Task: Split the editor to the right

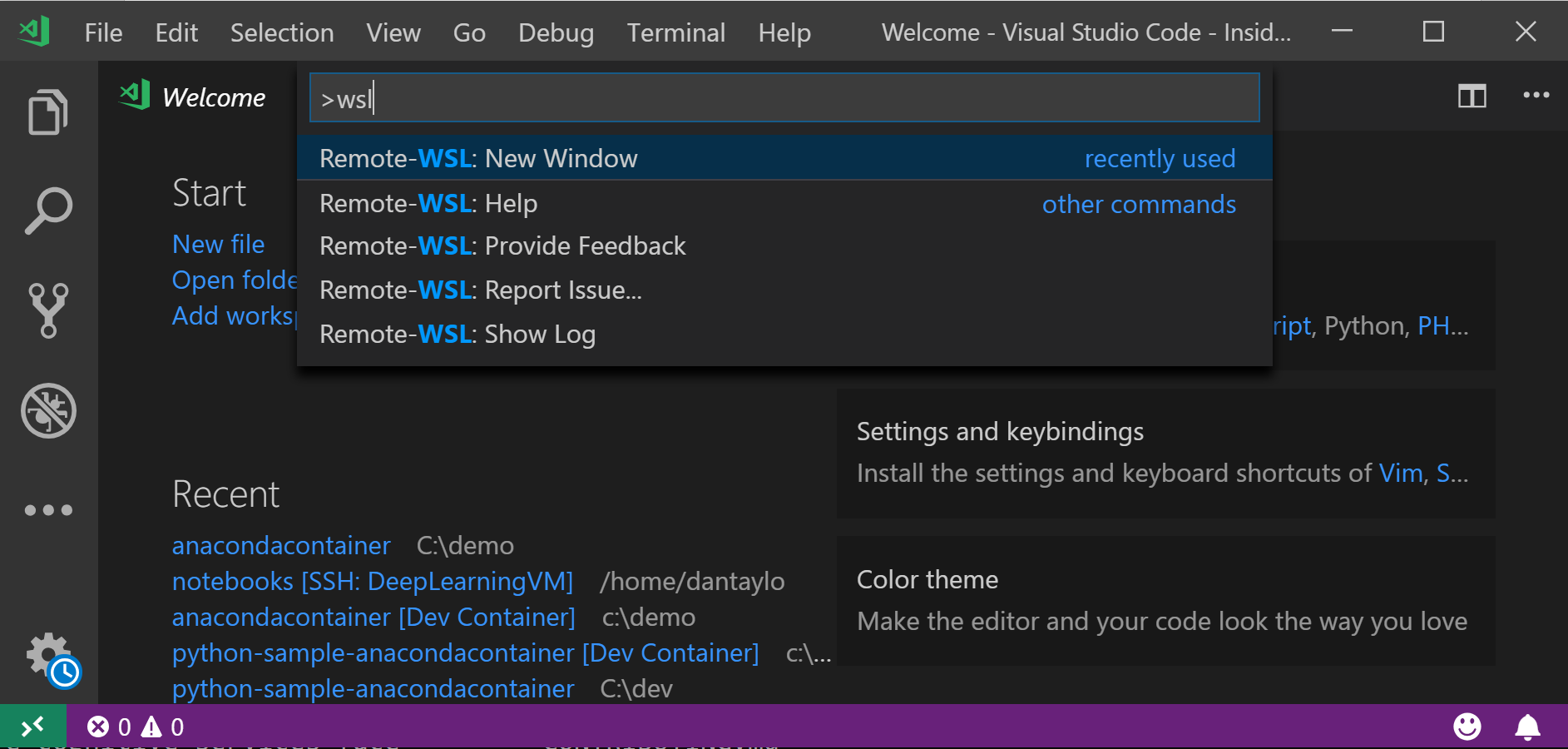Action: coord(1472,97)
